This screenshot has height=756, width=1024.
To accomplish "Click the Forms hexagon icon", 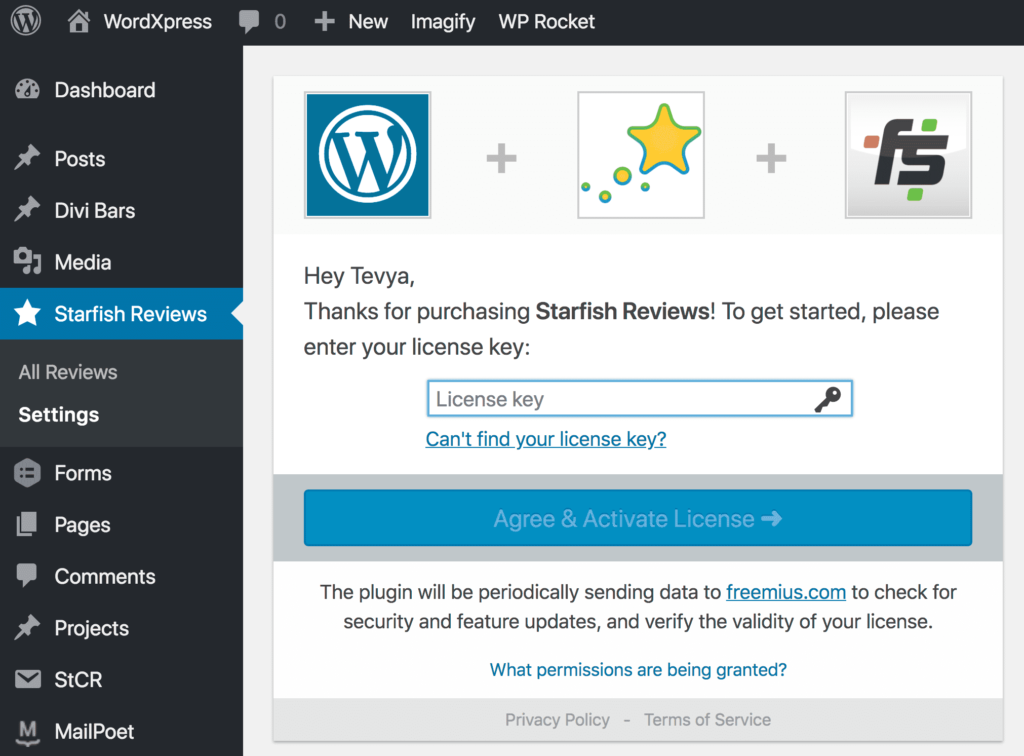I will coord(27,473).
